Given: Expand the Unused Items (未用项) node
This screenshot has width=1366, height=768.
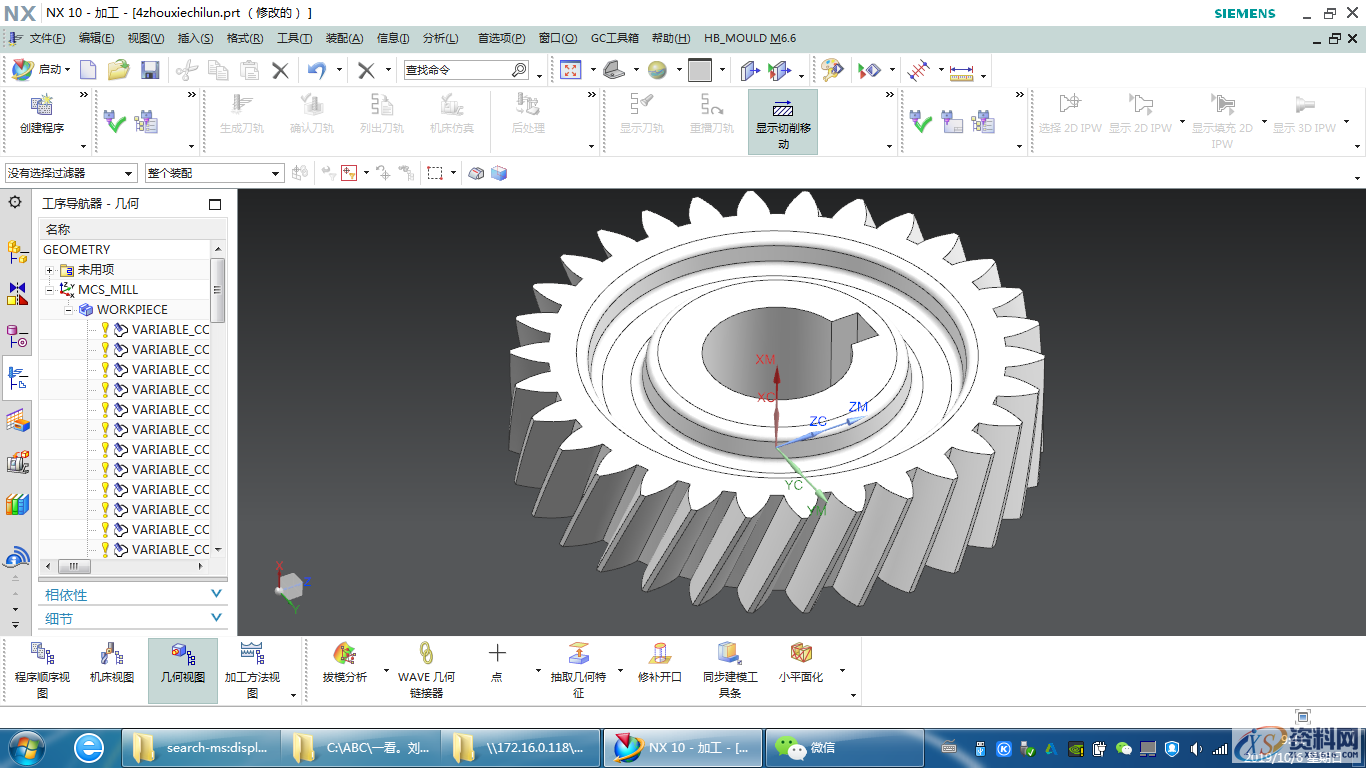Looking at the screenshot, I should click(x=49, y=270).
